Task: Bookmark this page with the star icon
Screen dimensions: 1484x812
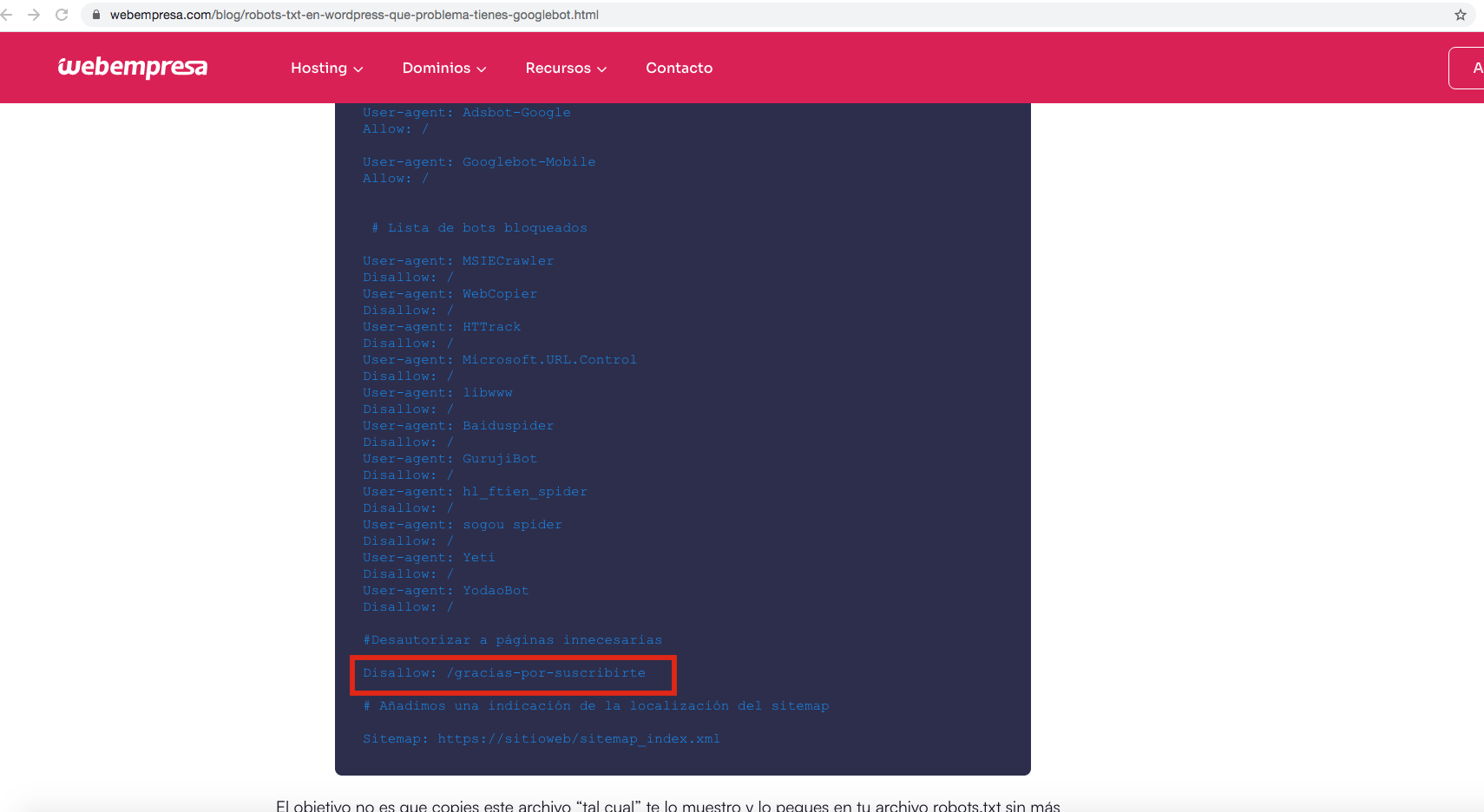Action: (1461, 15)
